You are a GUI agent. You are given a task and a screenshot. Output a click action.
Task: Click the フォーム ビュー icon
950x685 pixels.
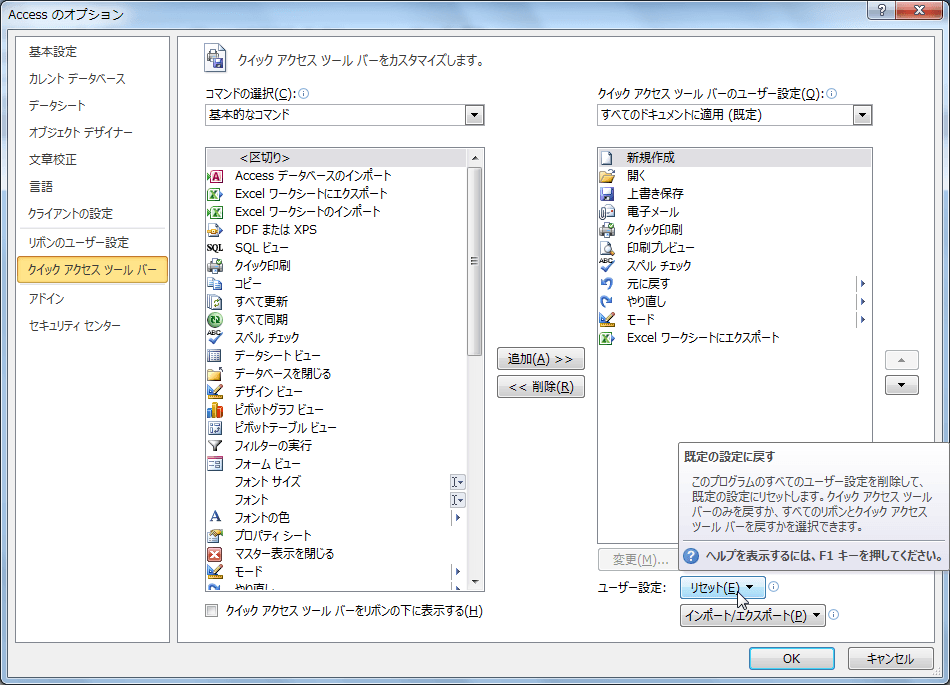click(x=215, y=464)
